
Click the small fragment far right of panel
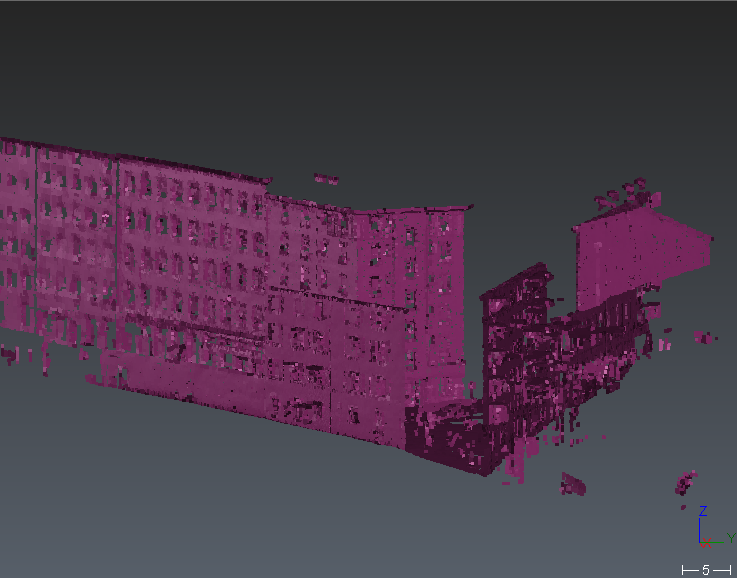coord(705,338)
